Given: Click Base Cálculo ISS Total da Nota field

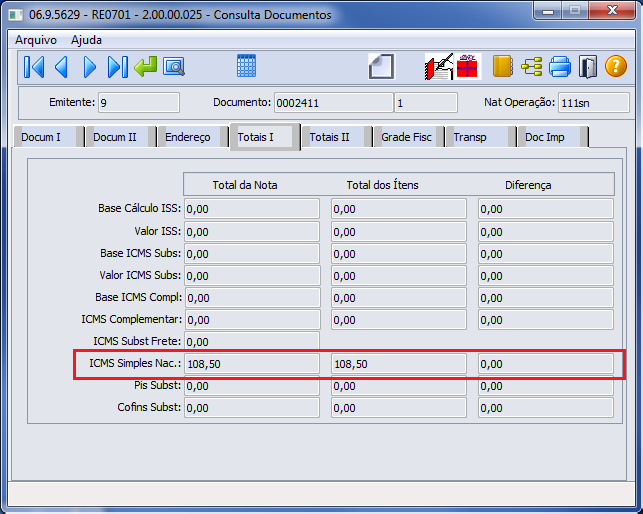Looking at the screenshot, I should point(252,209).
